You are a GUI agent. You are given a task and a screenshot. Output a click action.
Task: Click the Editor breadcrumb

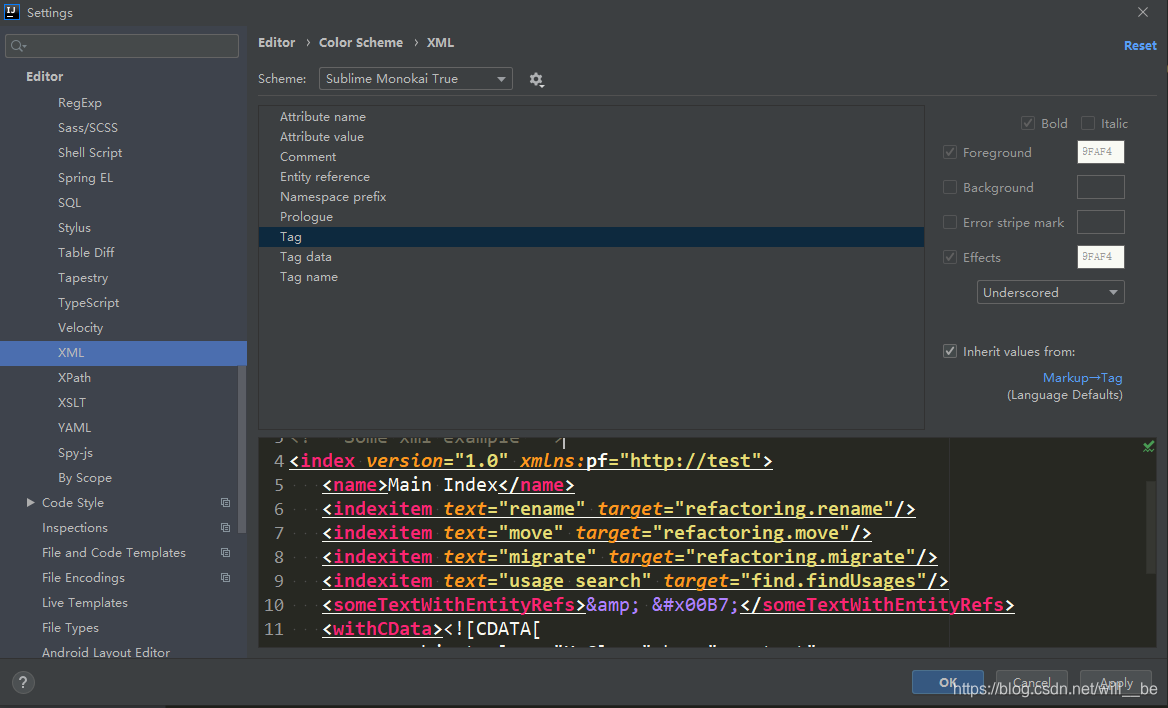(x=276, y=42)
